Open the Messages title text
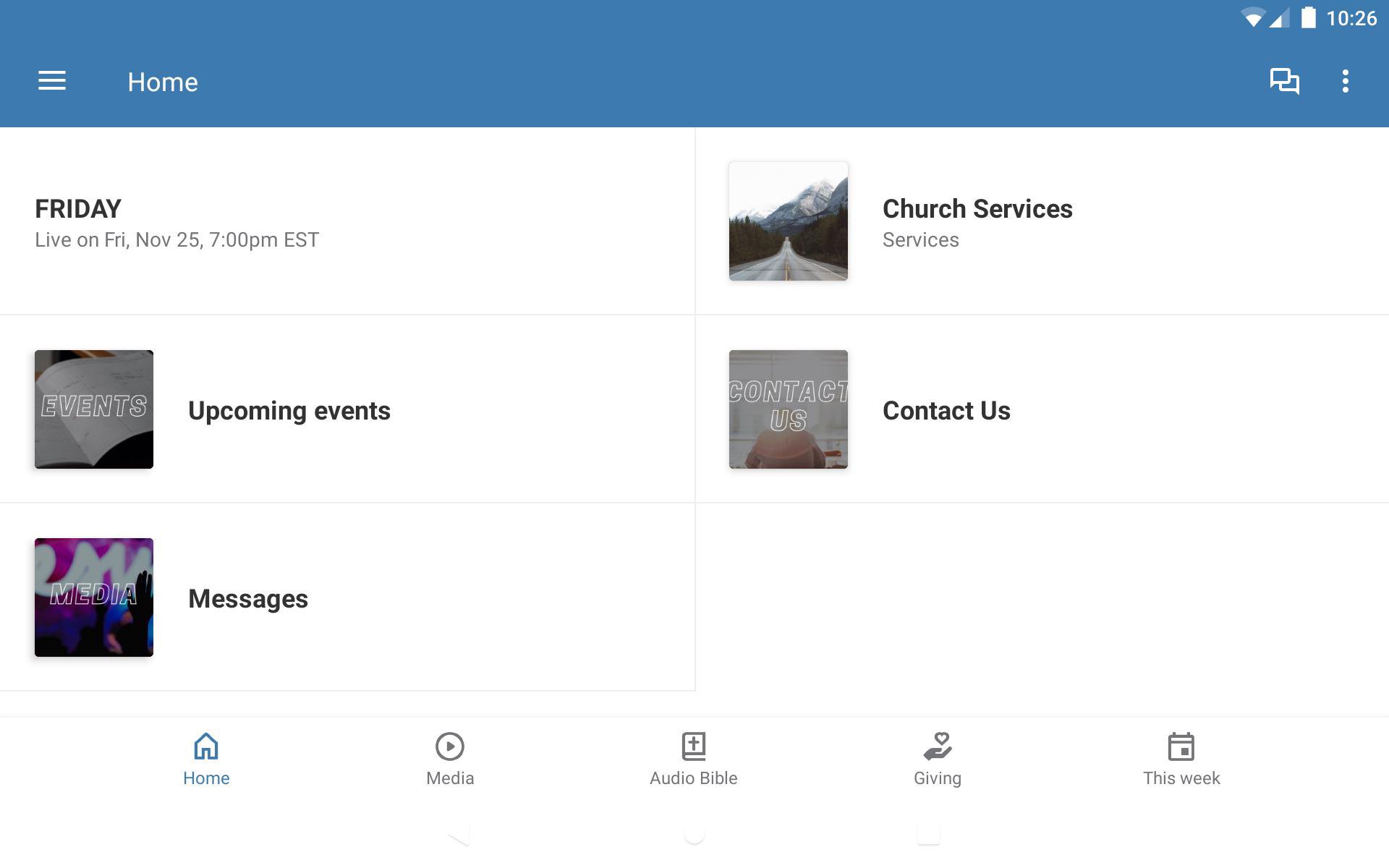This screenshot has height=868, width=1389. pyautogui.click(x=247, y=599)
